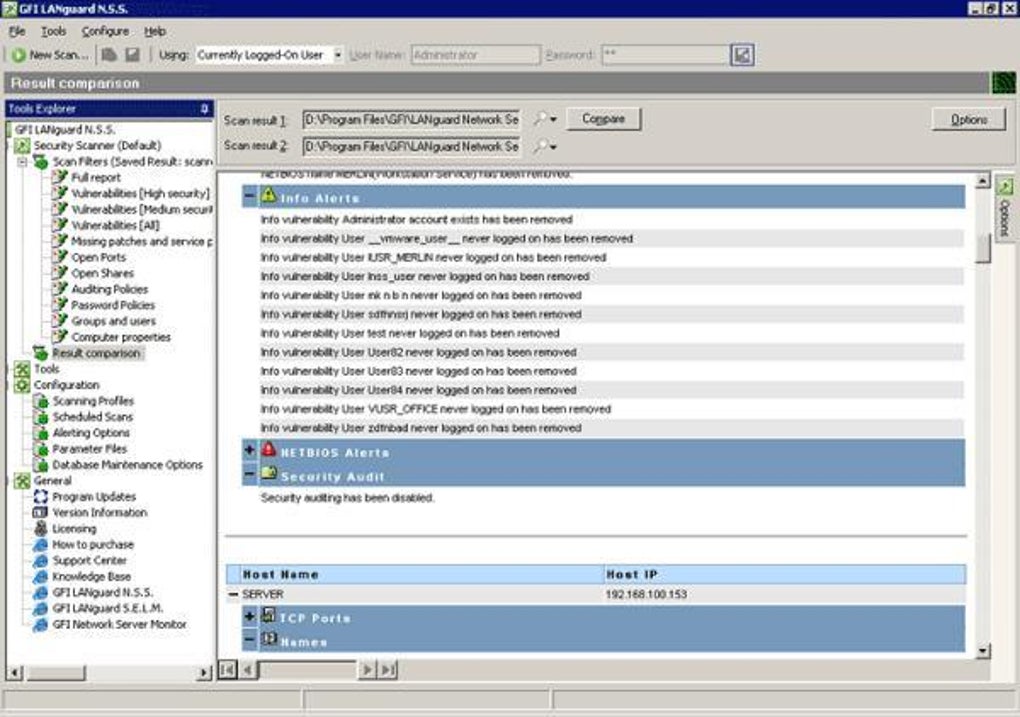1020x717 pixels.
Task: Collapse the Scan Filters tree node
Action: (23, 161)
